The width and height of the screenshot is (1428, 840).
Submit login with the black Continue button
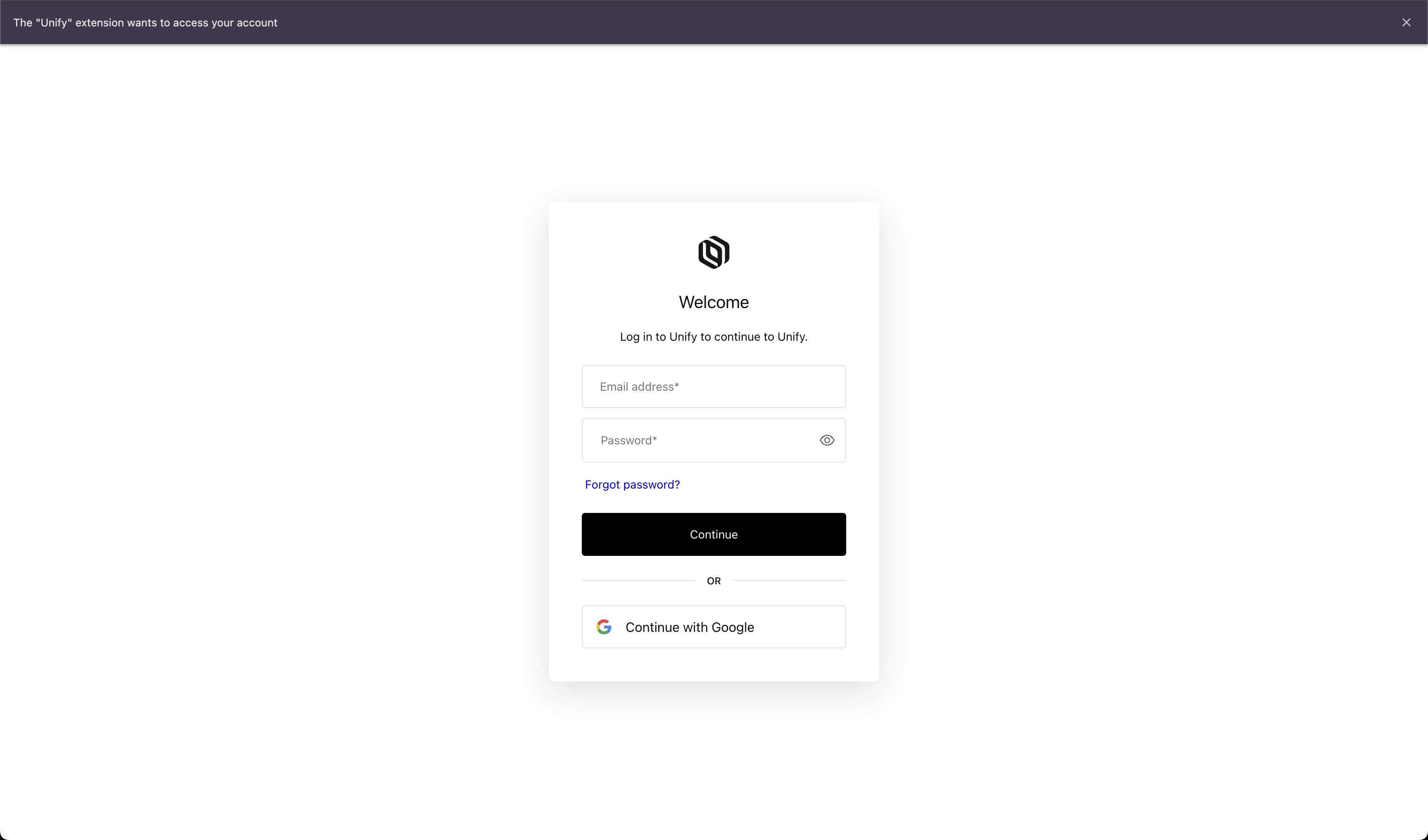pyautogui.click(x=714, y=534)
